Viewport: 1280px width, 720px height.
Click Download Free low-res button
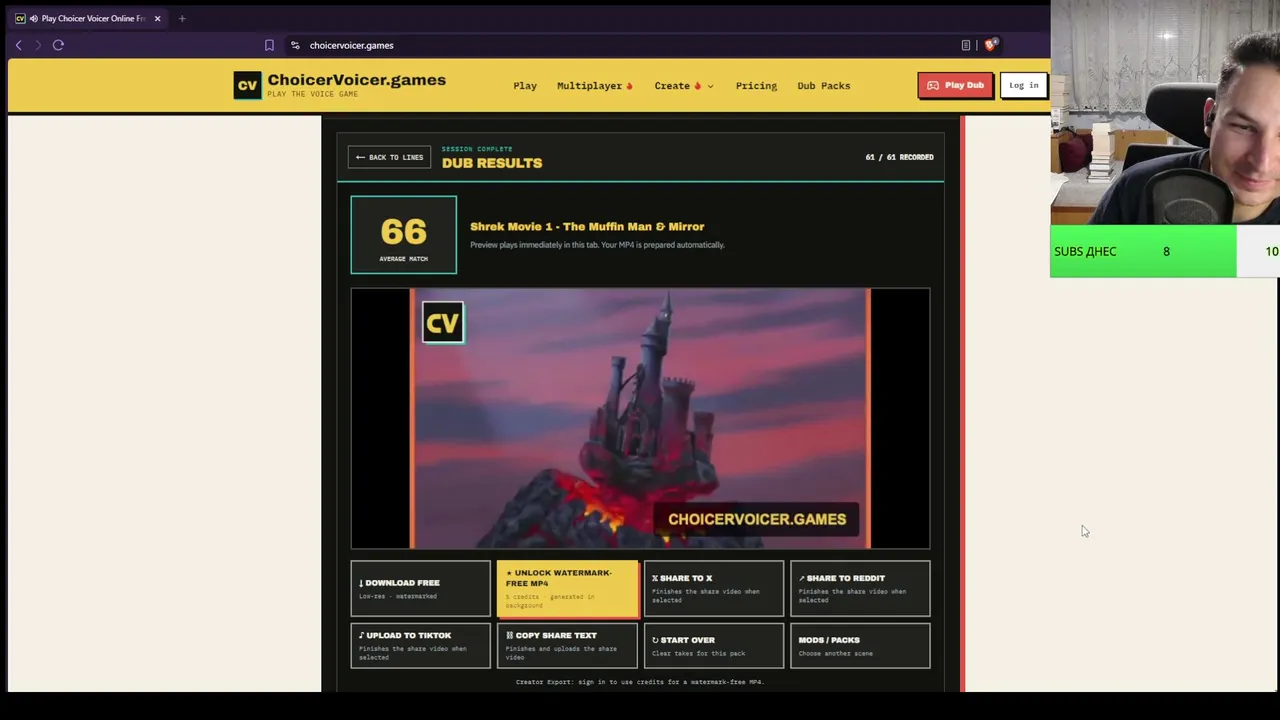[420, 588]
